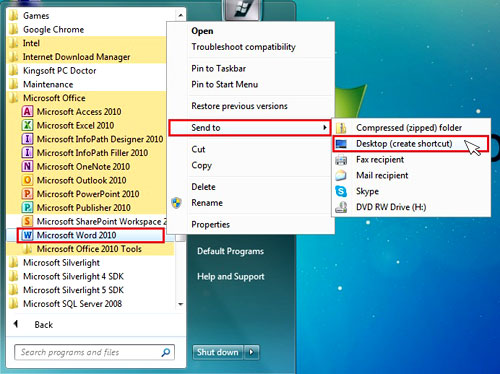Click the DVD RW Drive (H:) icon

click(341, 207)
